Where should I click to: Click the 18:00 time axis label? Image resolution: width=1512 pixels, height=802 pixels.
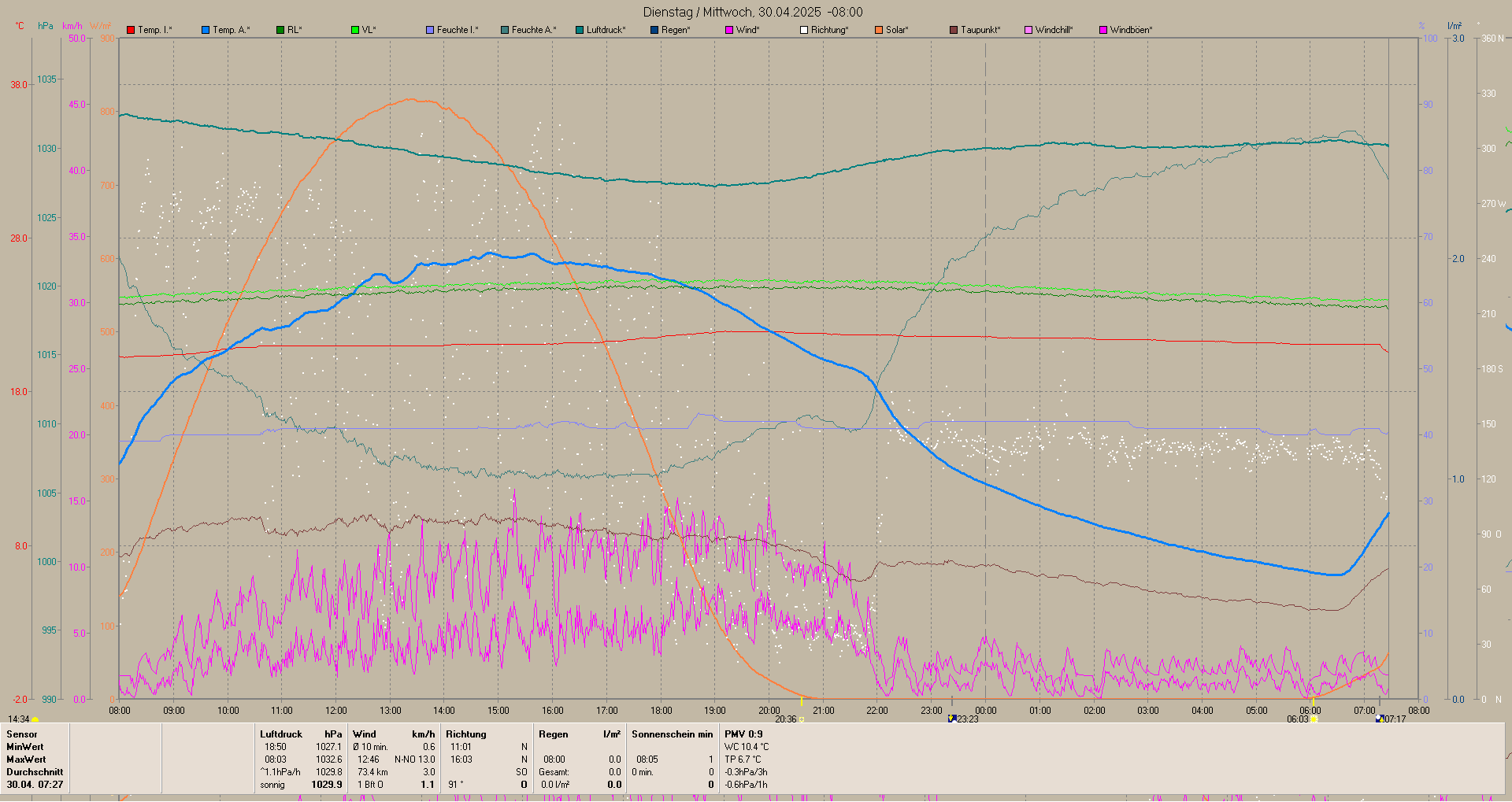point(661,711)
